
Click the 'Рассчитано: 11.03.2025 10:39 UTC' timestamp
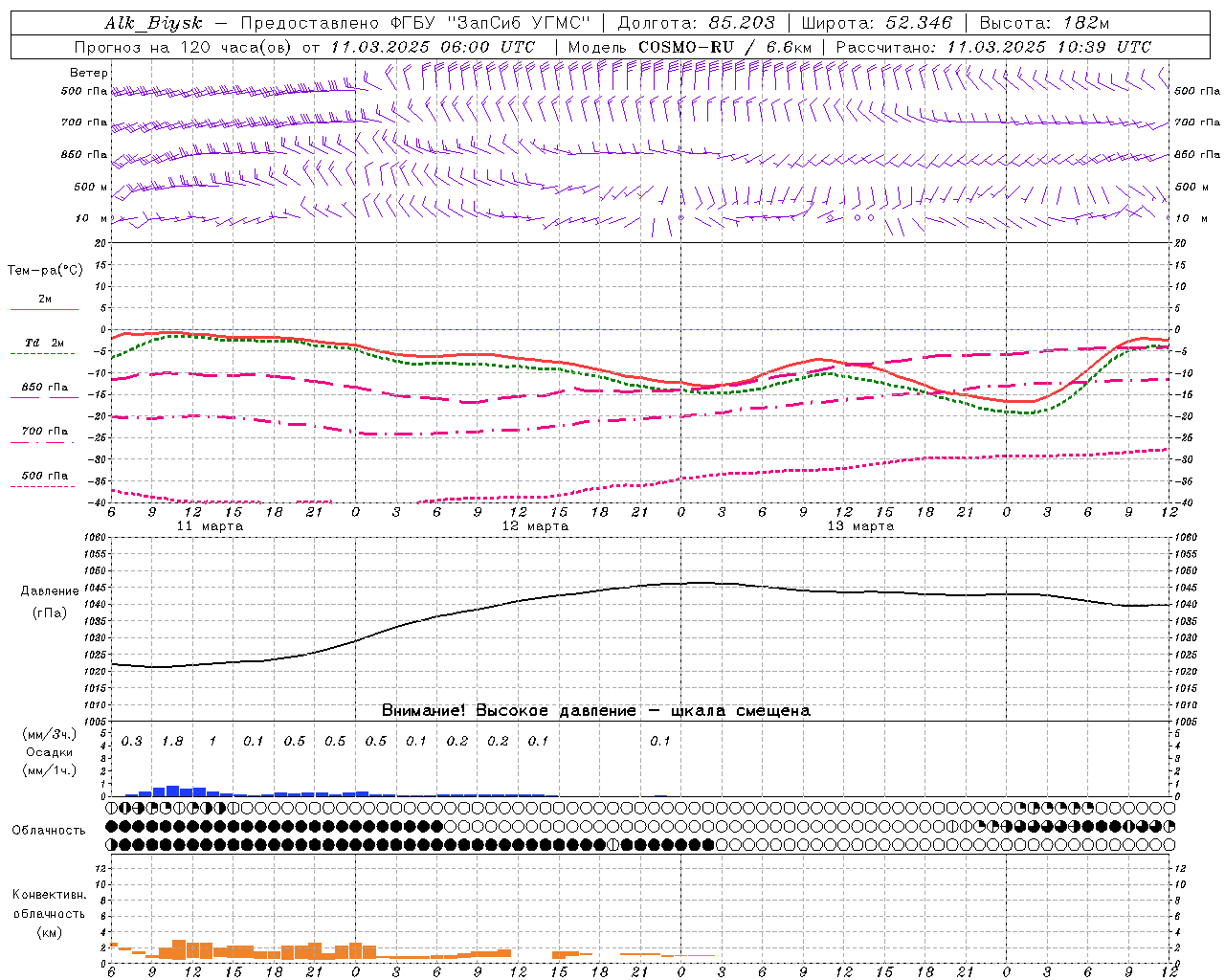click(993, 47)
